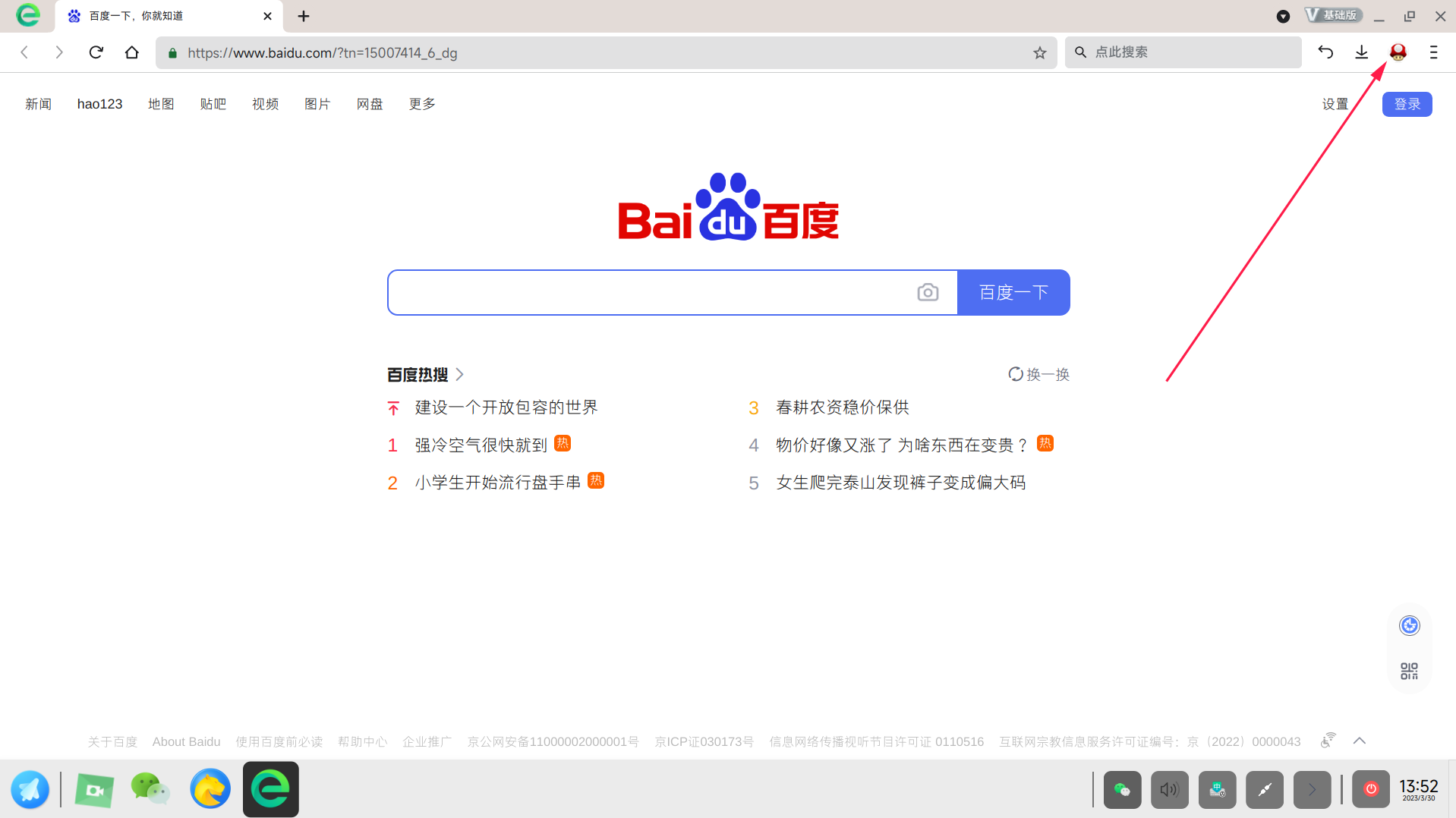Click the 点此搜索 search box
Viewport: 1456px width, 818px height.
(x=1183, y=52)
